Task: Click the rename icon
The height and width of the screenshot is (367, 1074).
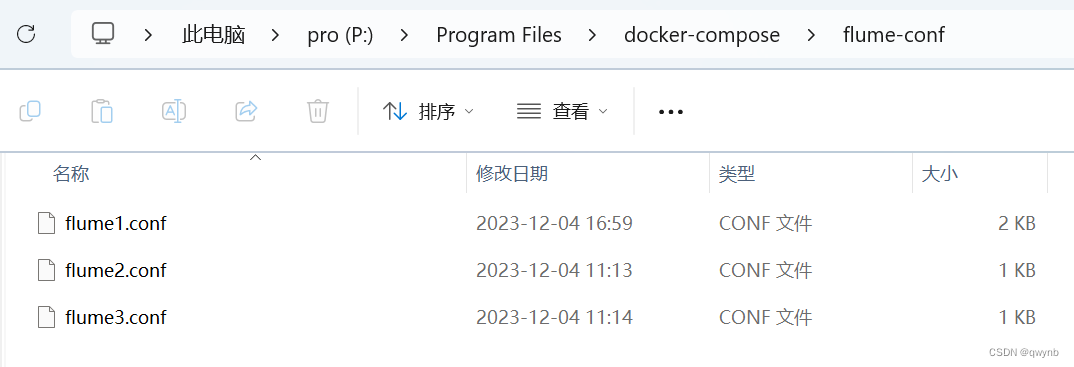Action: pyautogui.click(x=174, y=111)
